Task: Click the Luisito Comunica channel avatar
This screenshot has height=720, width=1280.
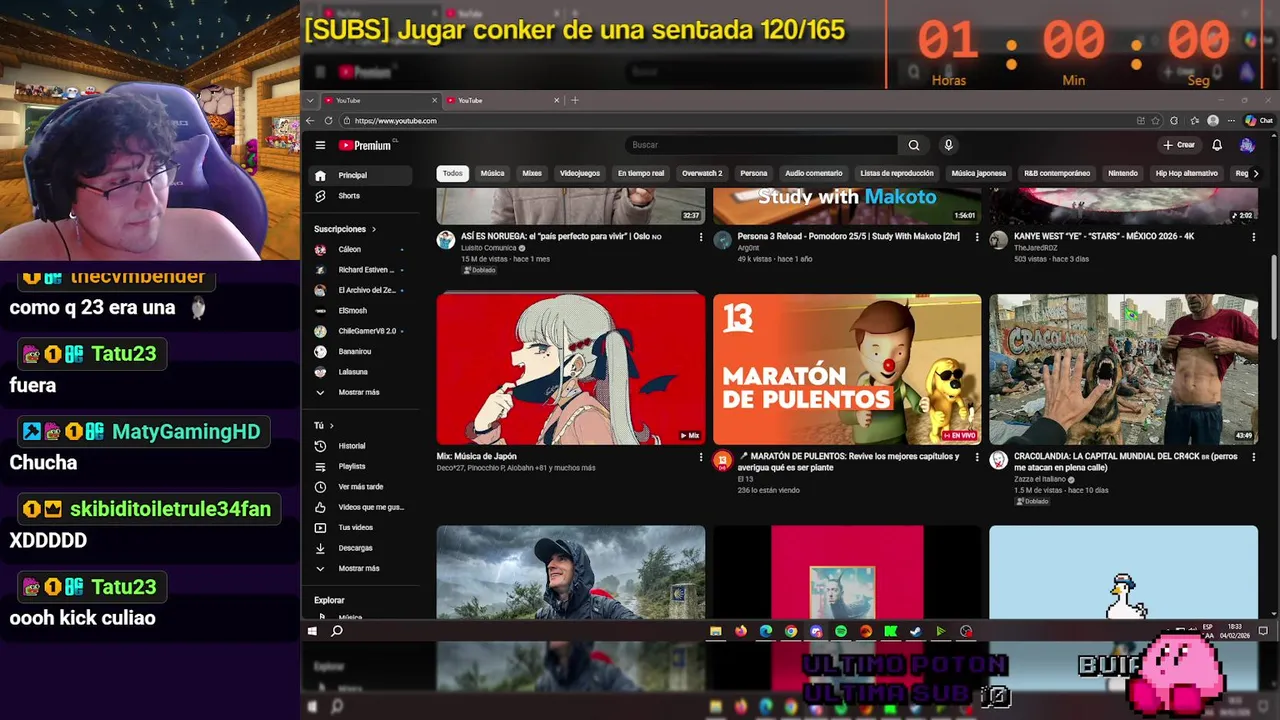Action: pyautogui.click(x=446, y=240)
